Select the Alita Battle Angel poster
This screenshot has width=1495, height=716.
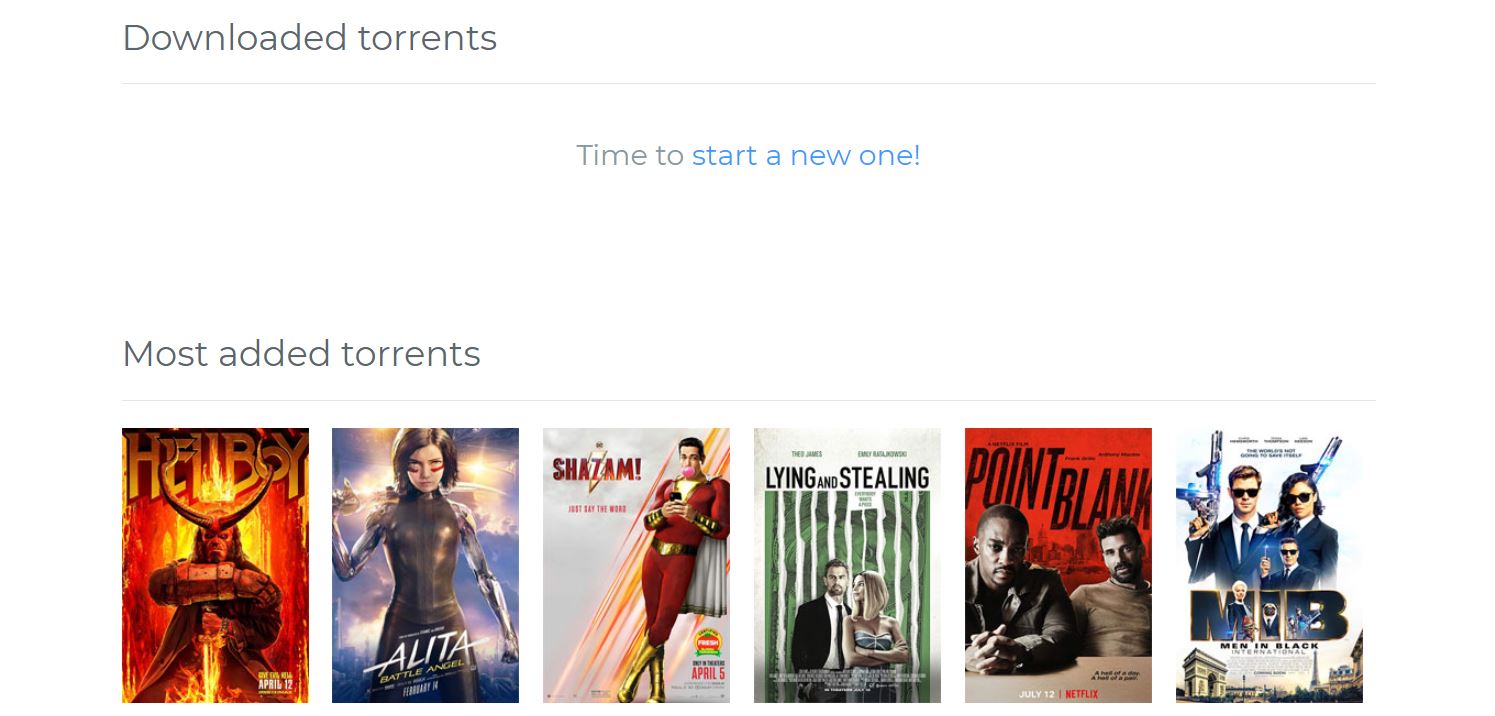pyautogui.click(x=425, y=566)
